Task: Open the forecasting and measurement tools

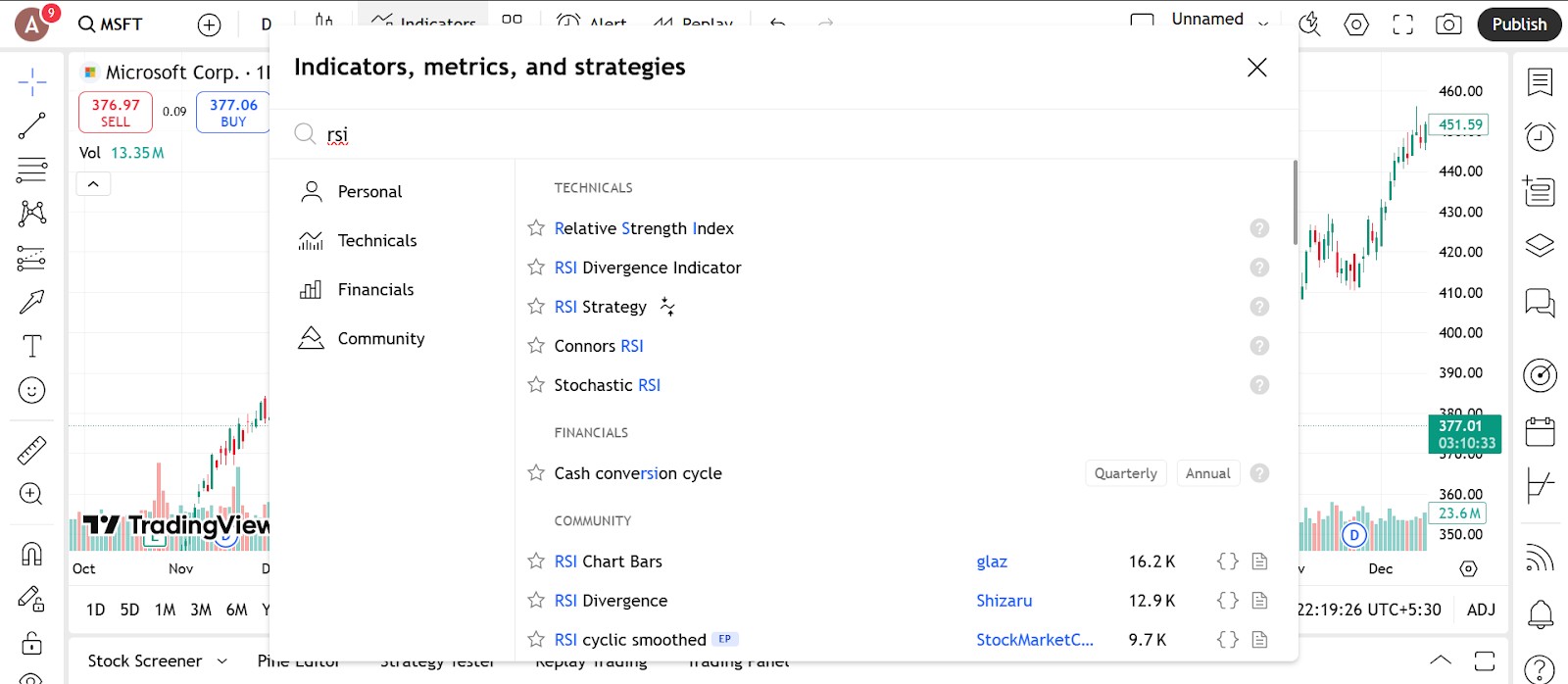Action: pyautogui.click(x=32, y=258)
